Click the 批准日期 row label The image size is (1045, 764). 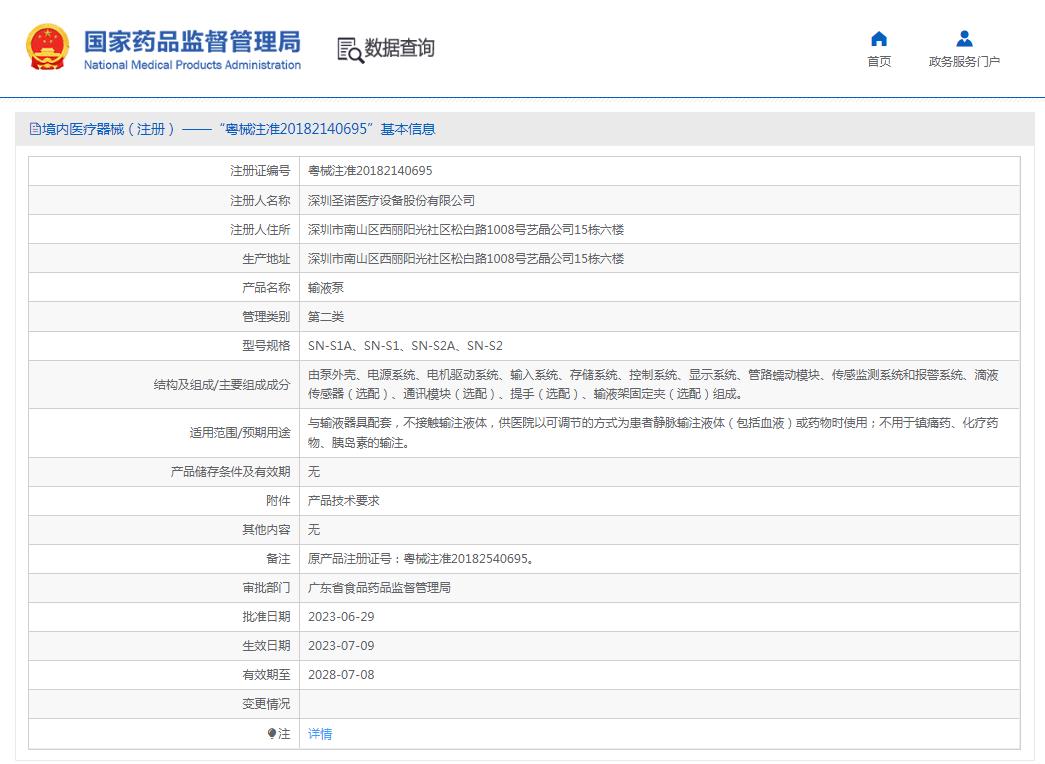(x=266, y=617)
